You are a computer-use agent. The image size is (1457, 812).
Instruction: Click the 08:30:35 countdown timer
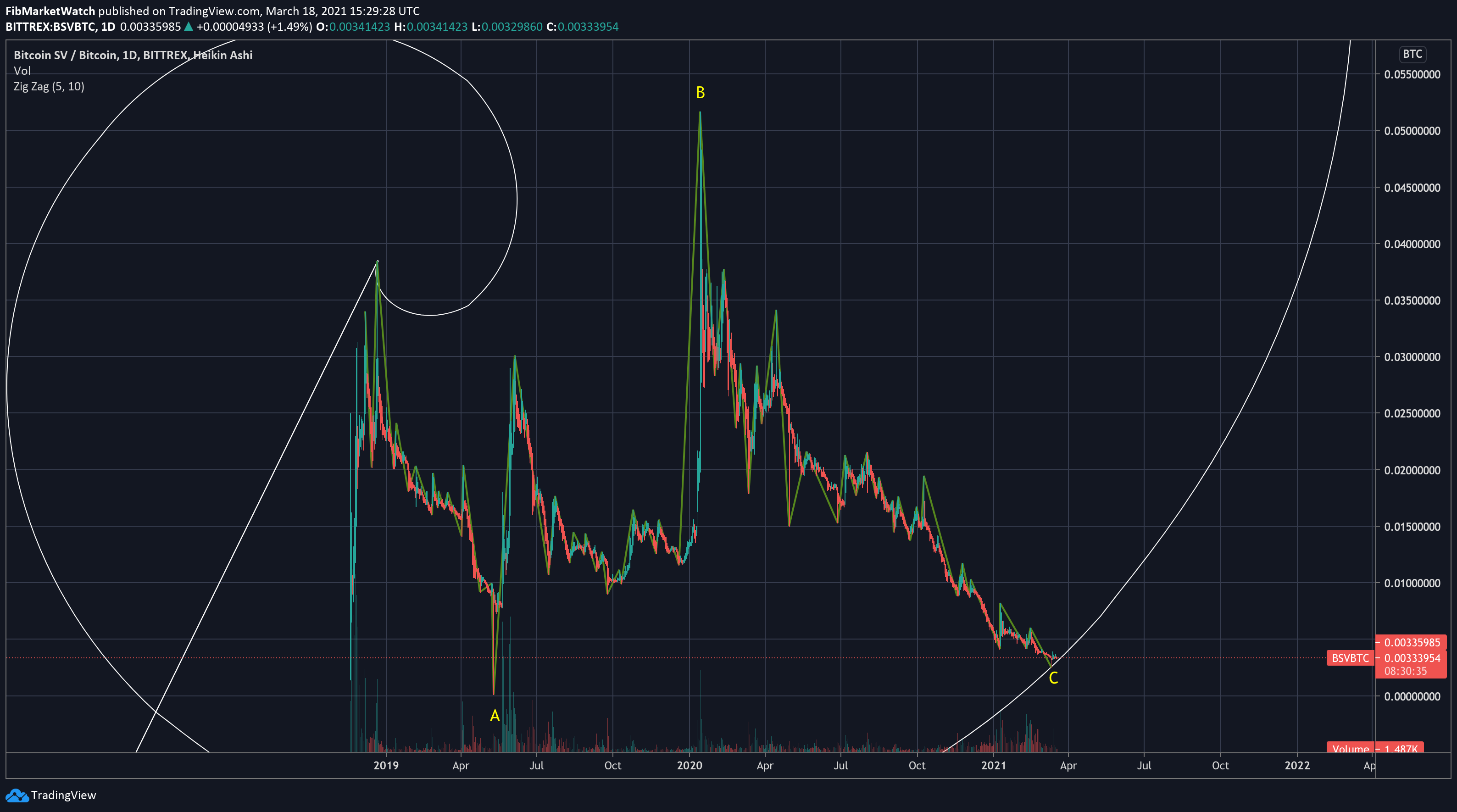[1405, 671]
